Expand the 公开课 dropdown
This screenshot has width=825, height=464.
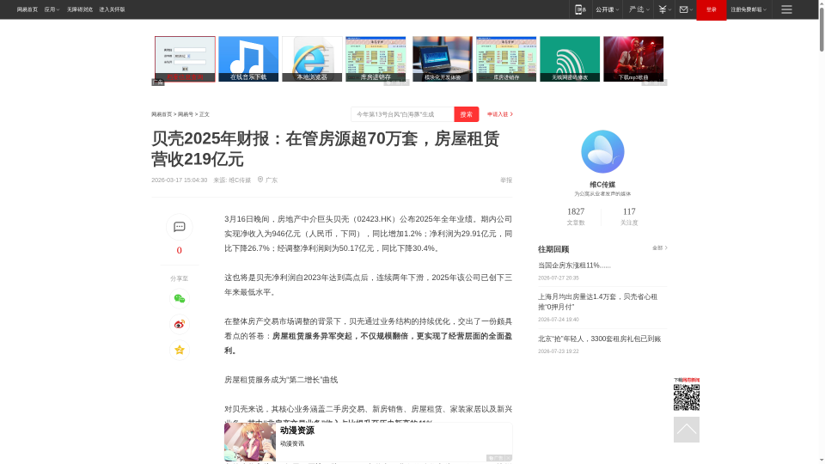click(x=607, y=9)
